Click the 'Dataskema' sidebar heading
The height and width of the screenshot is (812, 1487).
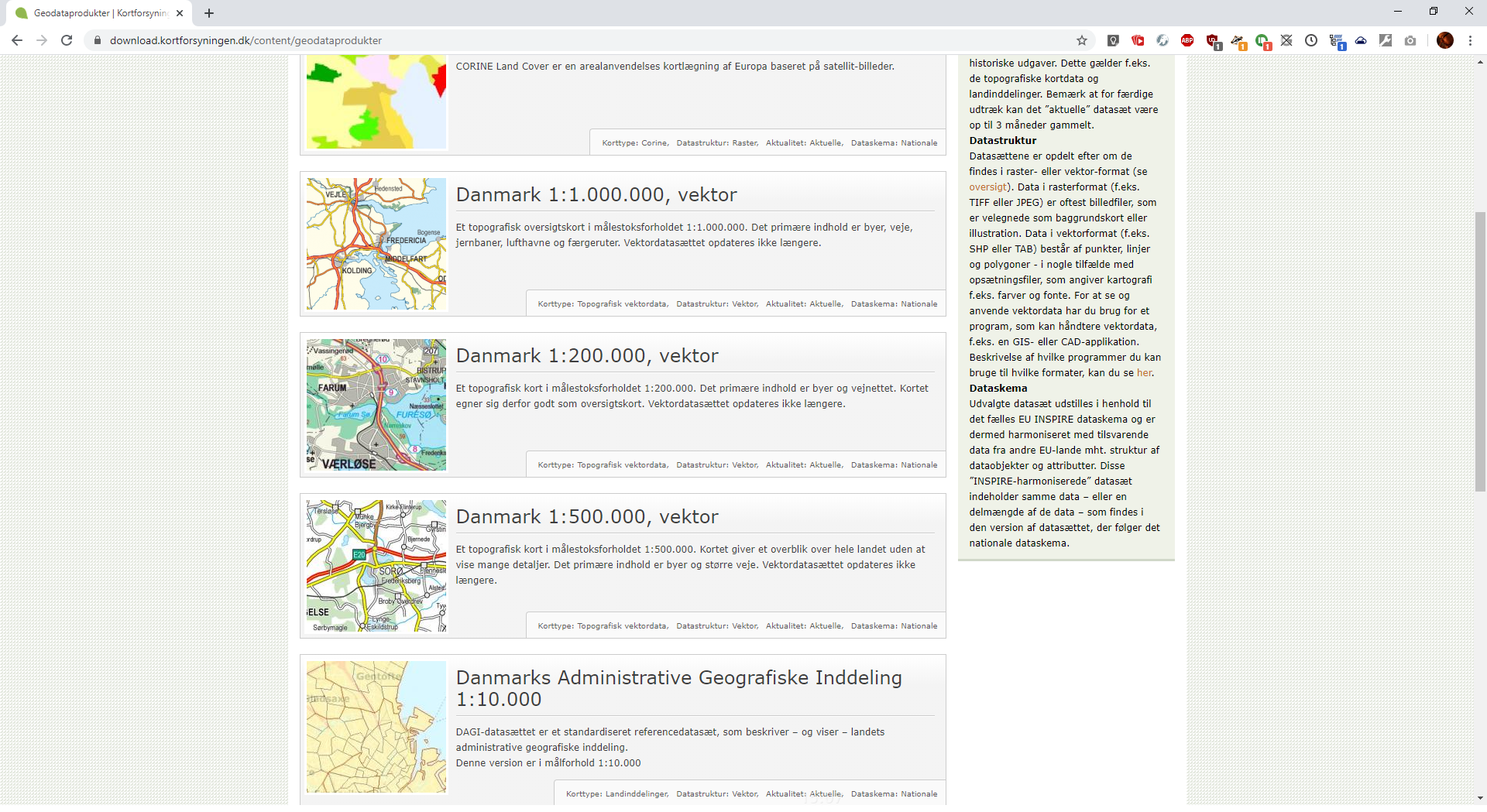tap(998, 388)
